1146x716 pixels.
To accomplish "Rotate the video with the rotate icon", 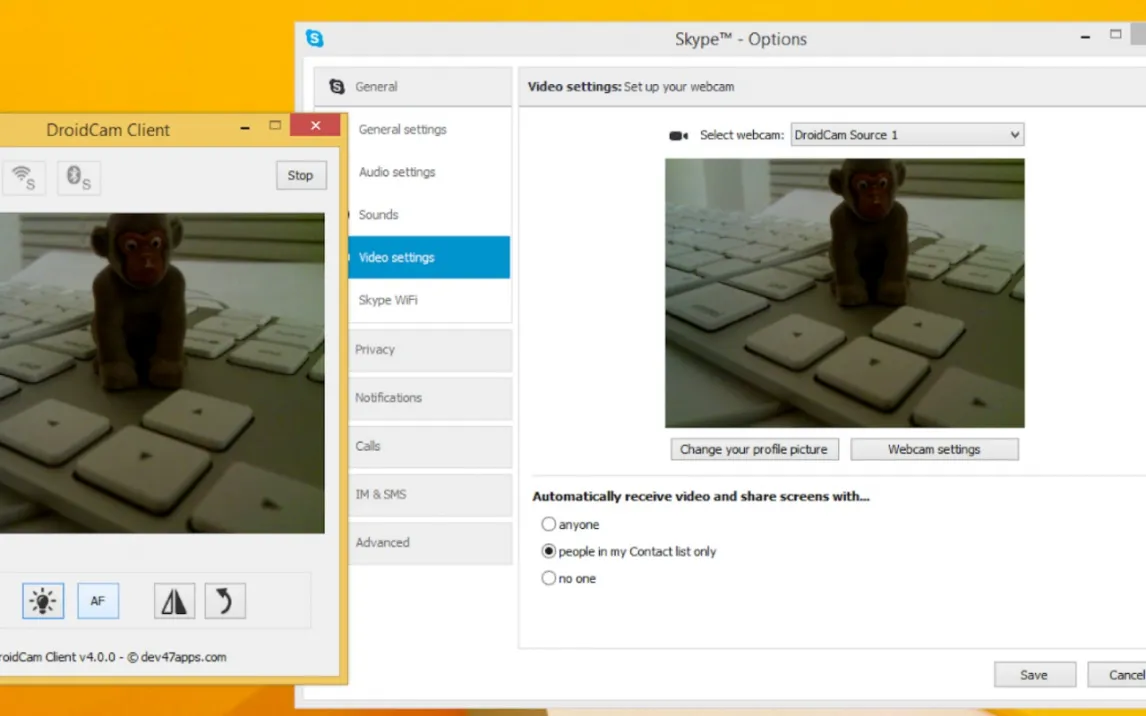I will (x=225, y=601).
